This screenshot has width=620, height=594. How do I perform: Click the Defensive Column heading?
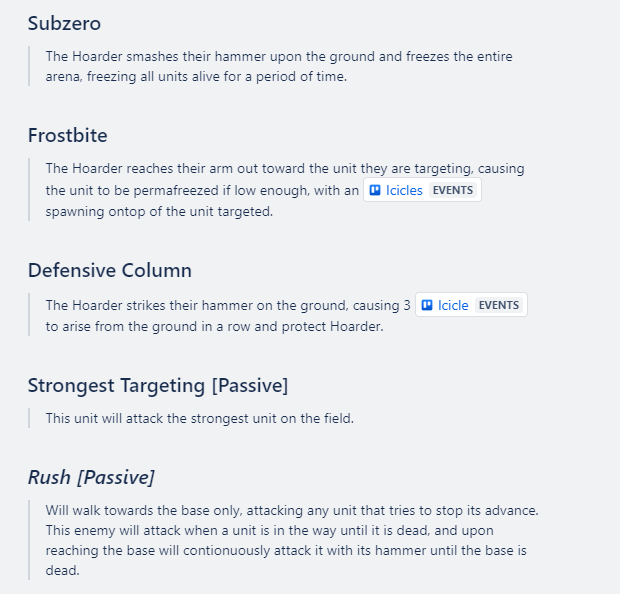(110, 271)
